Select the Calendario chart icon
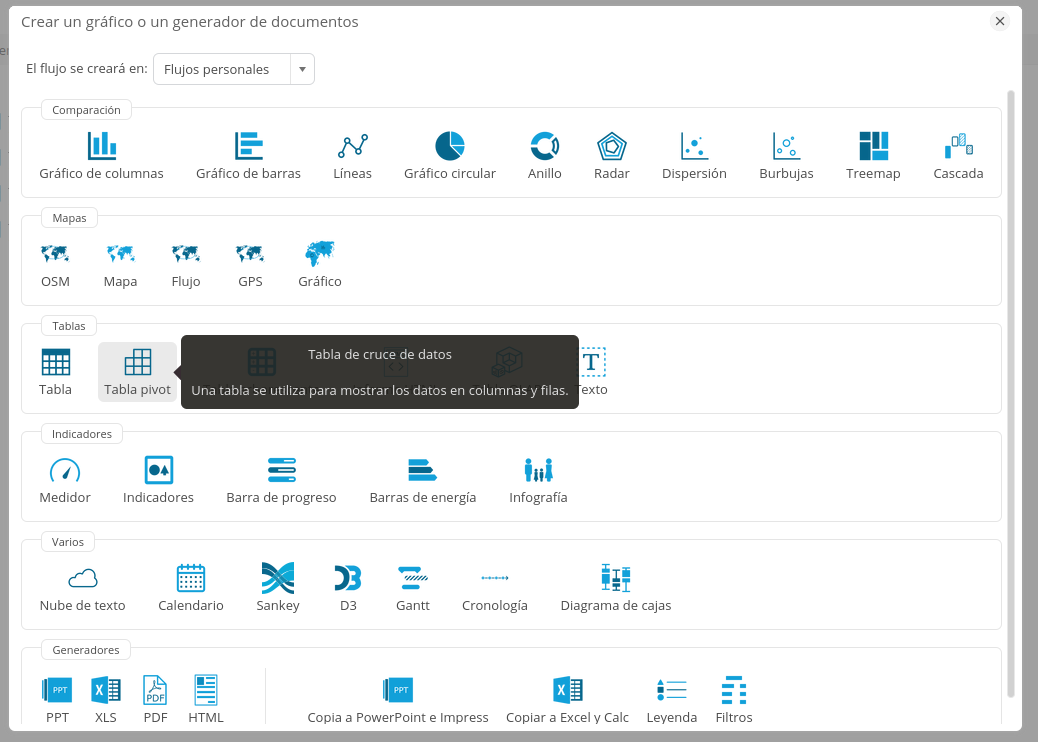The width and height of the screenshot is (1038, 742). click(x=190, y=578)
